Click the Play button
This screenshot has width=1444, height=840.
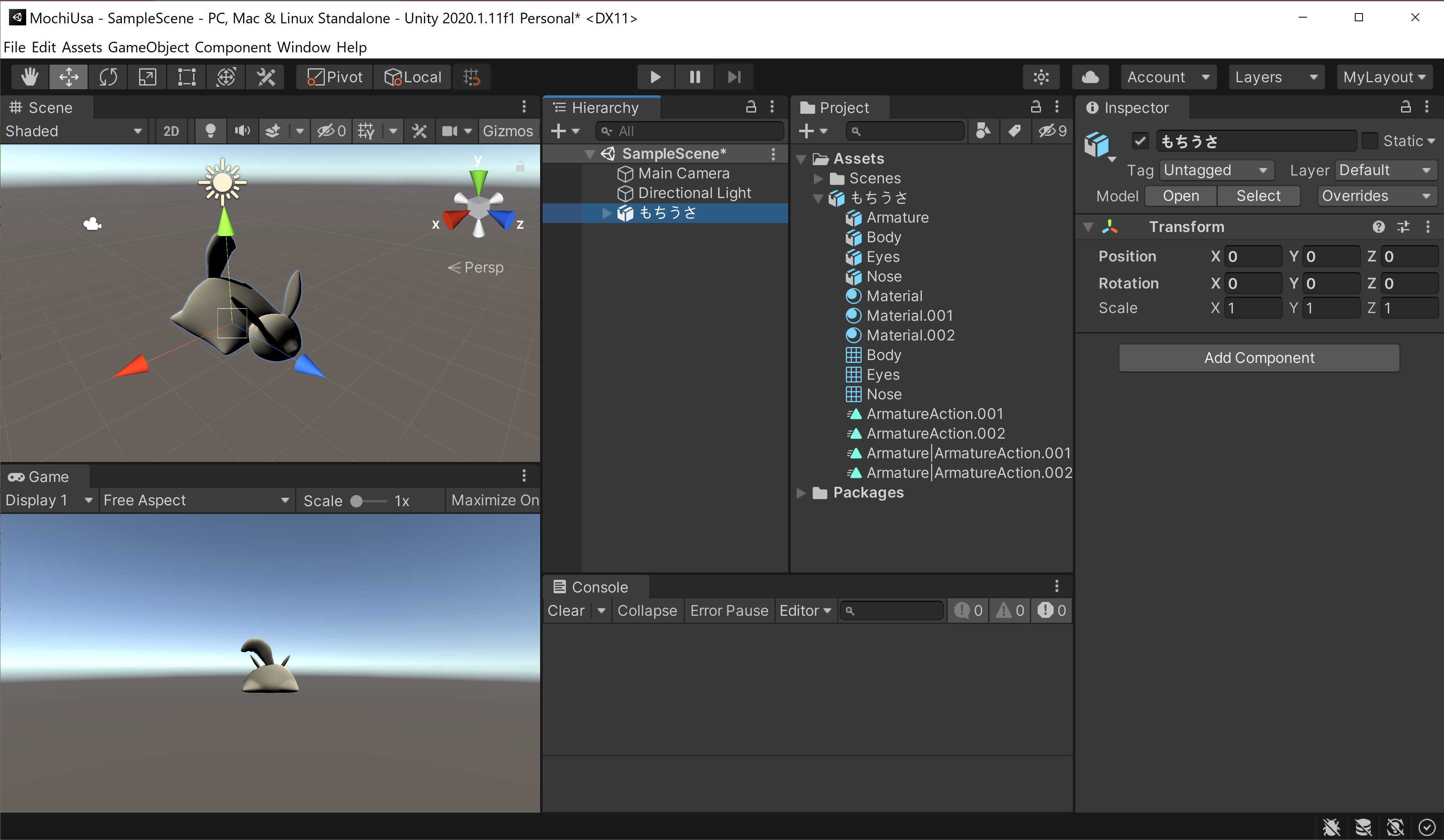[656, 77]
